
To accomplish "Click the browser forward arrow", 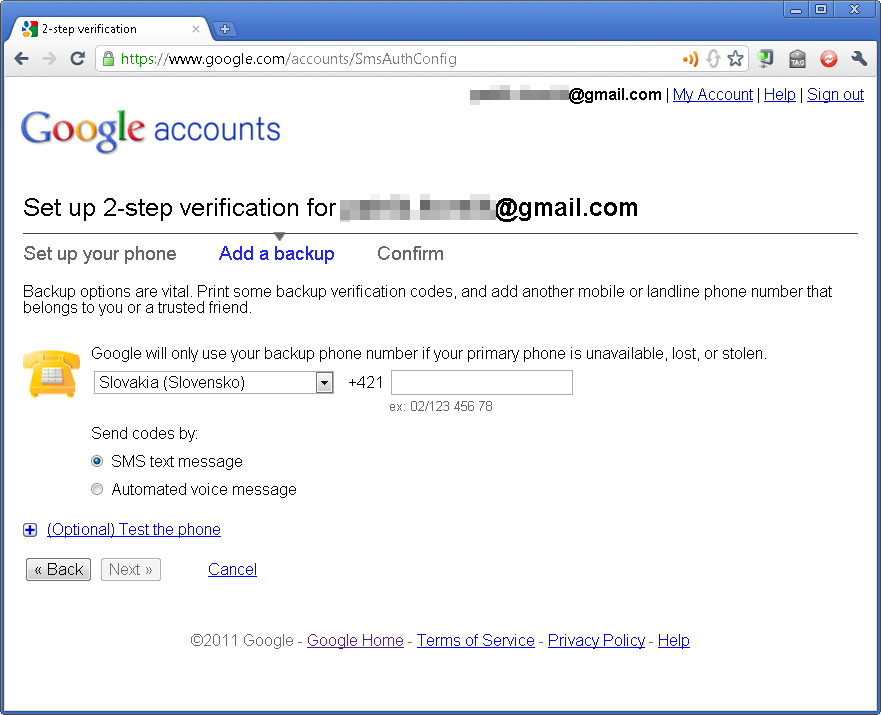I will tap(49, 58).
